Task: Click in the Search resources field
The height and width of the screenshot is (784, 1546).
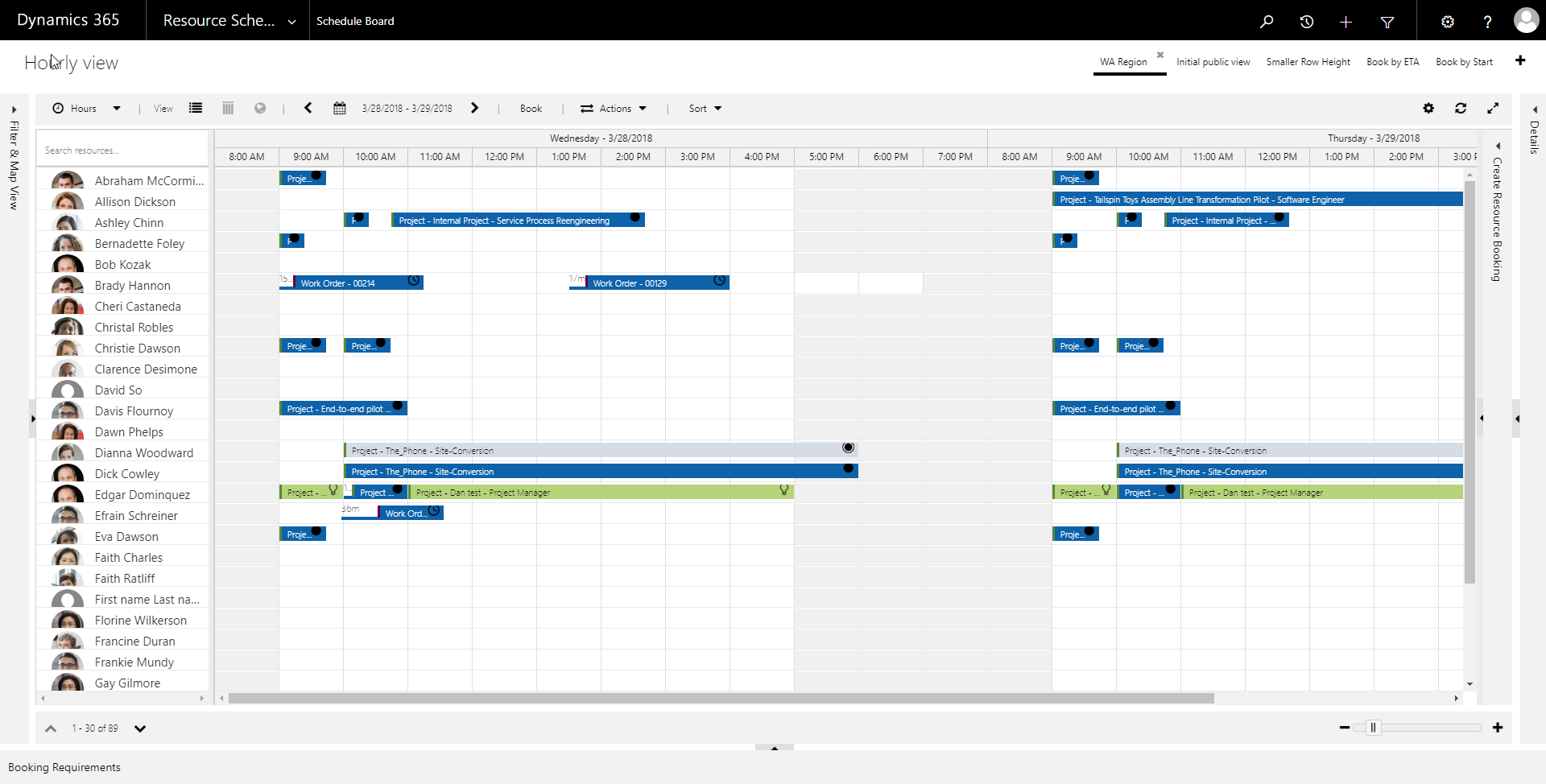Action: tap(121, 151)
